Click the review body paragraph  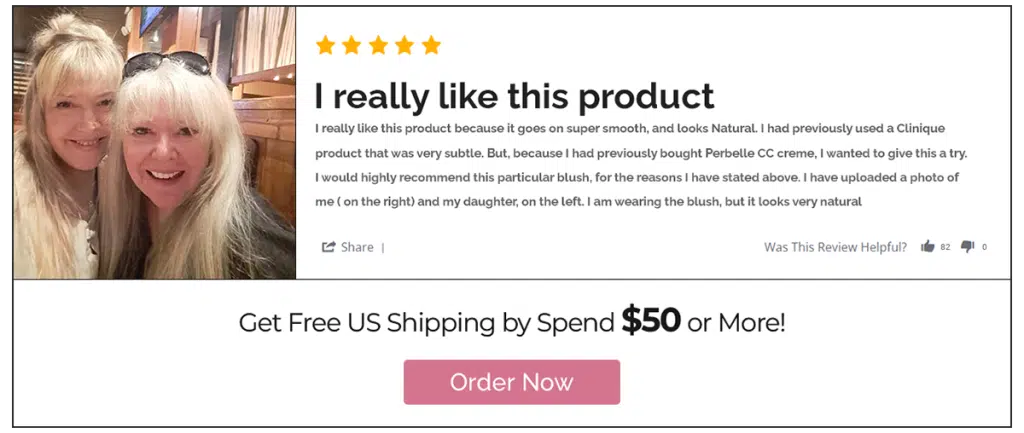click(641, 165)
